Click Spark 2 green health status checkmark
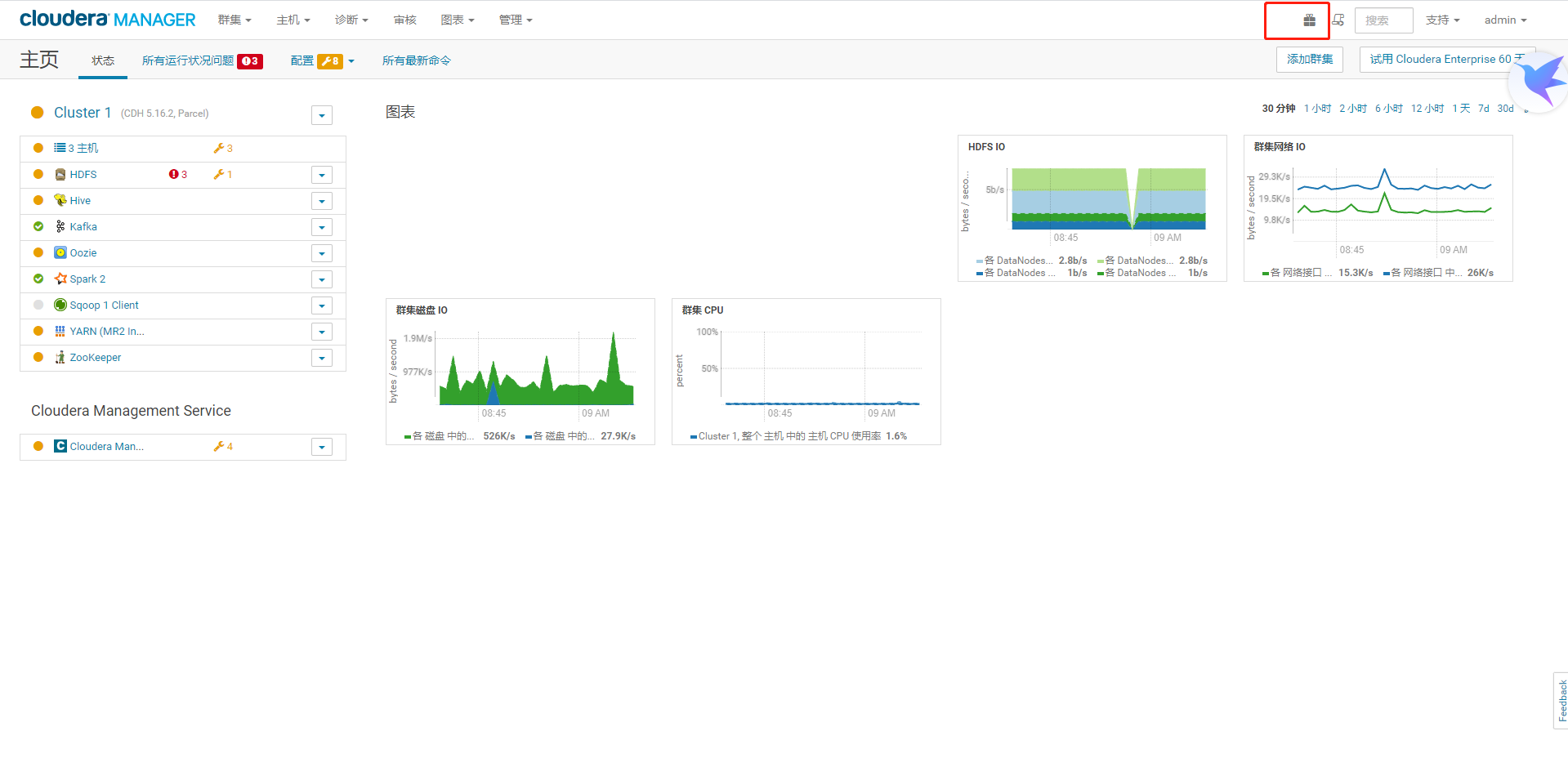Image resolution: width=1568 pixels, height=767 pixels. click(38, 279)
